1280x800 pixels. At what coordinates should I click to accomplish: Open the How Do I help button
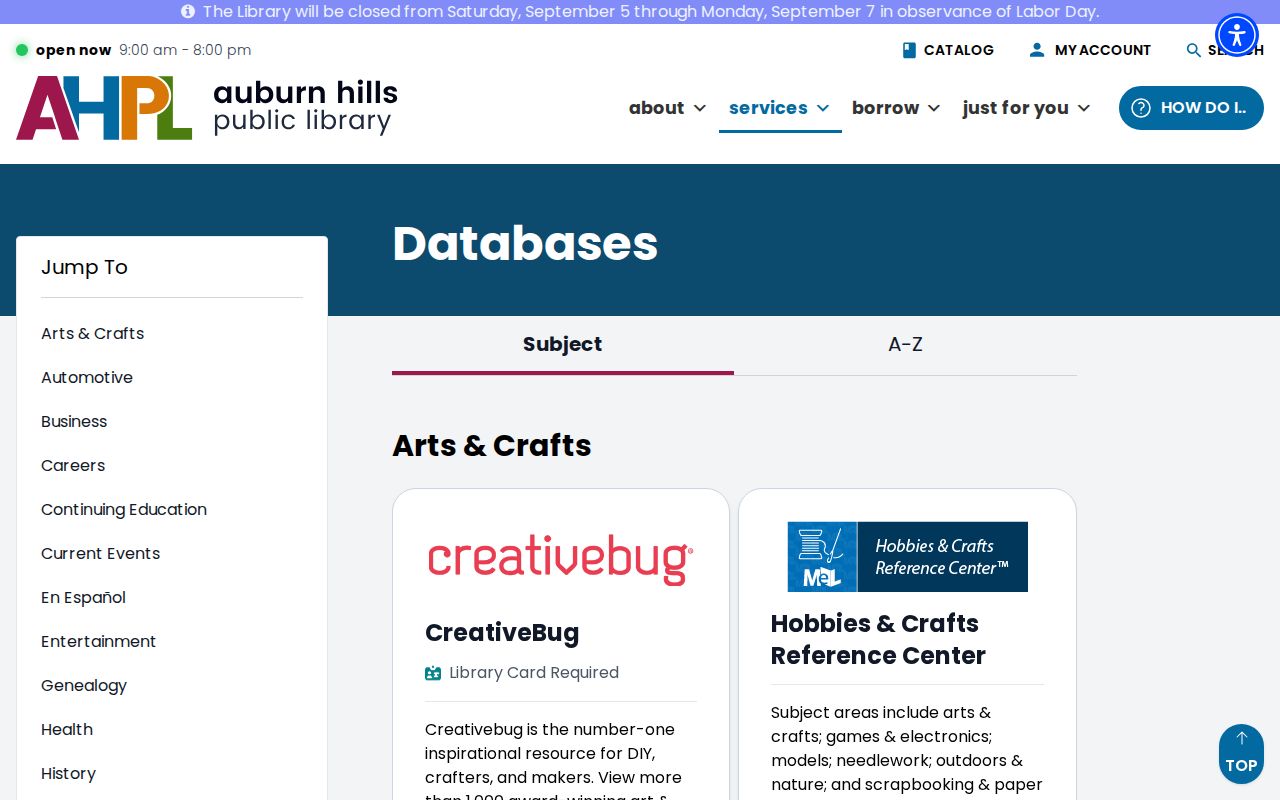coord(1191,108)
